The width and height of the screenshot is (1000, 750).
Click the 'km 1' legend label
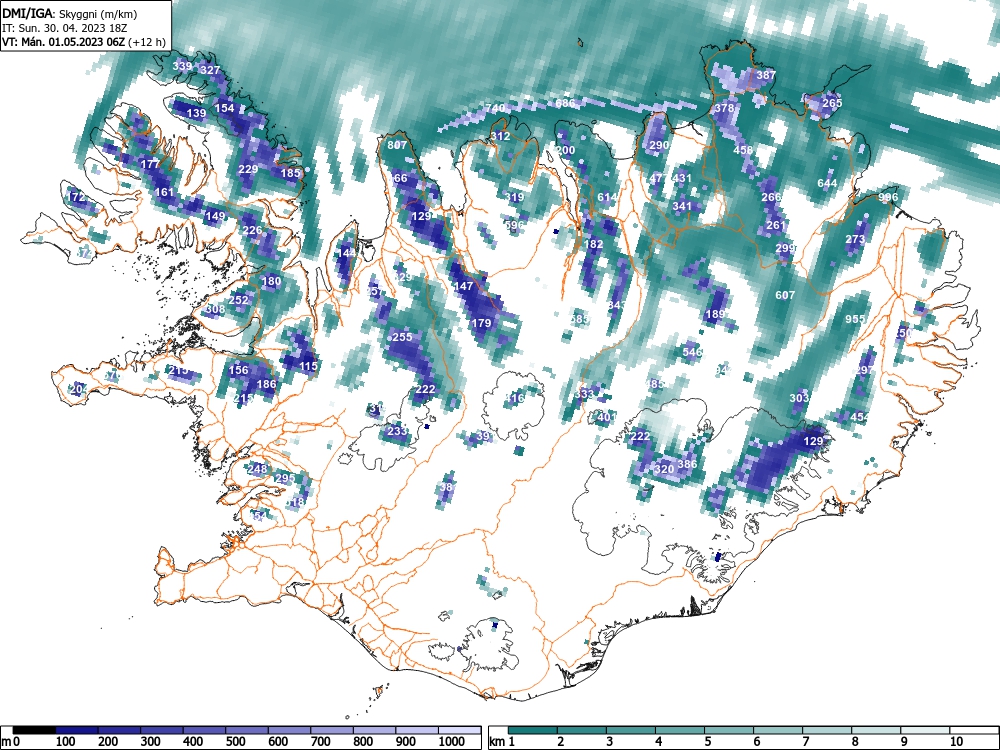503,742
